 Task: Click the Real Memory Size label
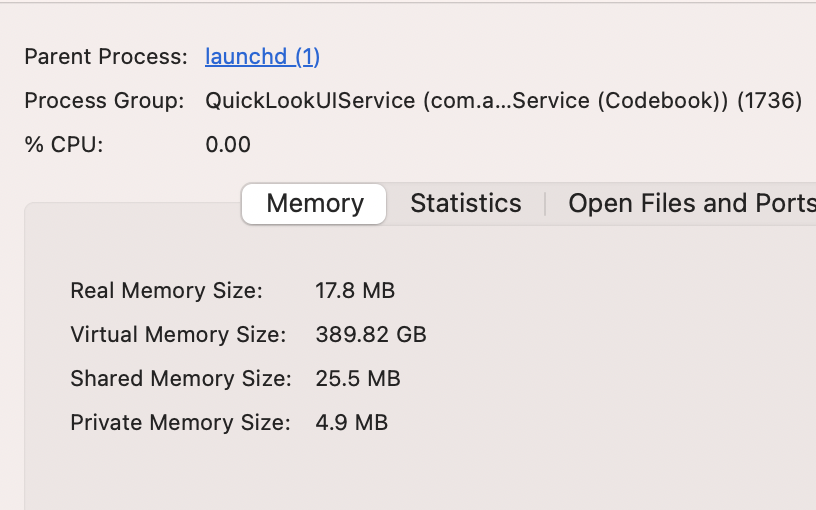tap(166, 291)
